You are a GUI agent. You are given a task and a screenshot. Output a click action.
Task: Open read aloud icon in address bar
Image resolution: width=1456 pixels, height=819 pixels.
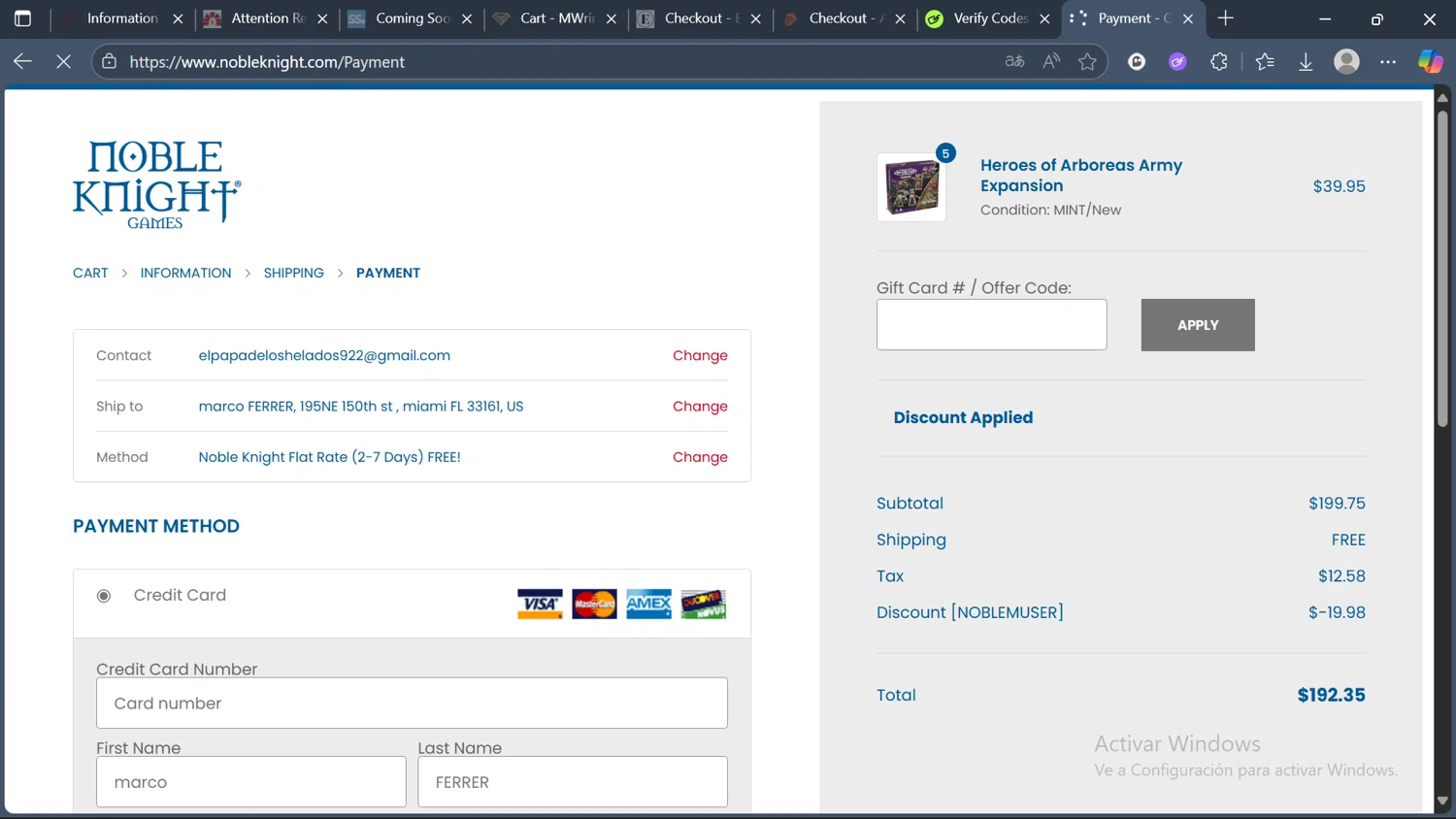pos(1051,61)
